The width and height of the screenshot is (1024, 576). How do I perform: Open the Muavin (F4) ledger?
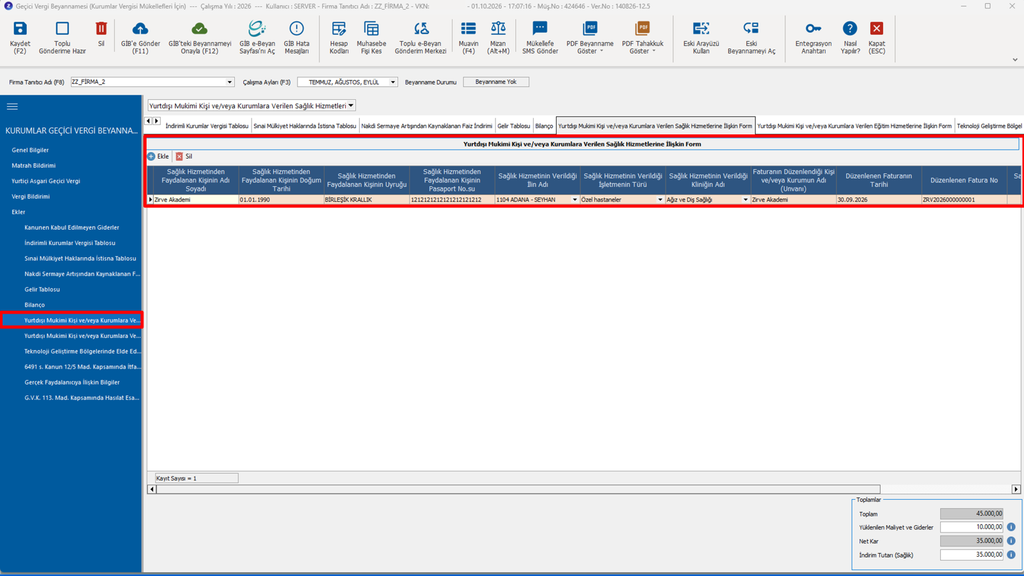tap(468, 29)
